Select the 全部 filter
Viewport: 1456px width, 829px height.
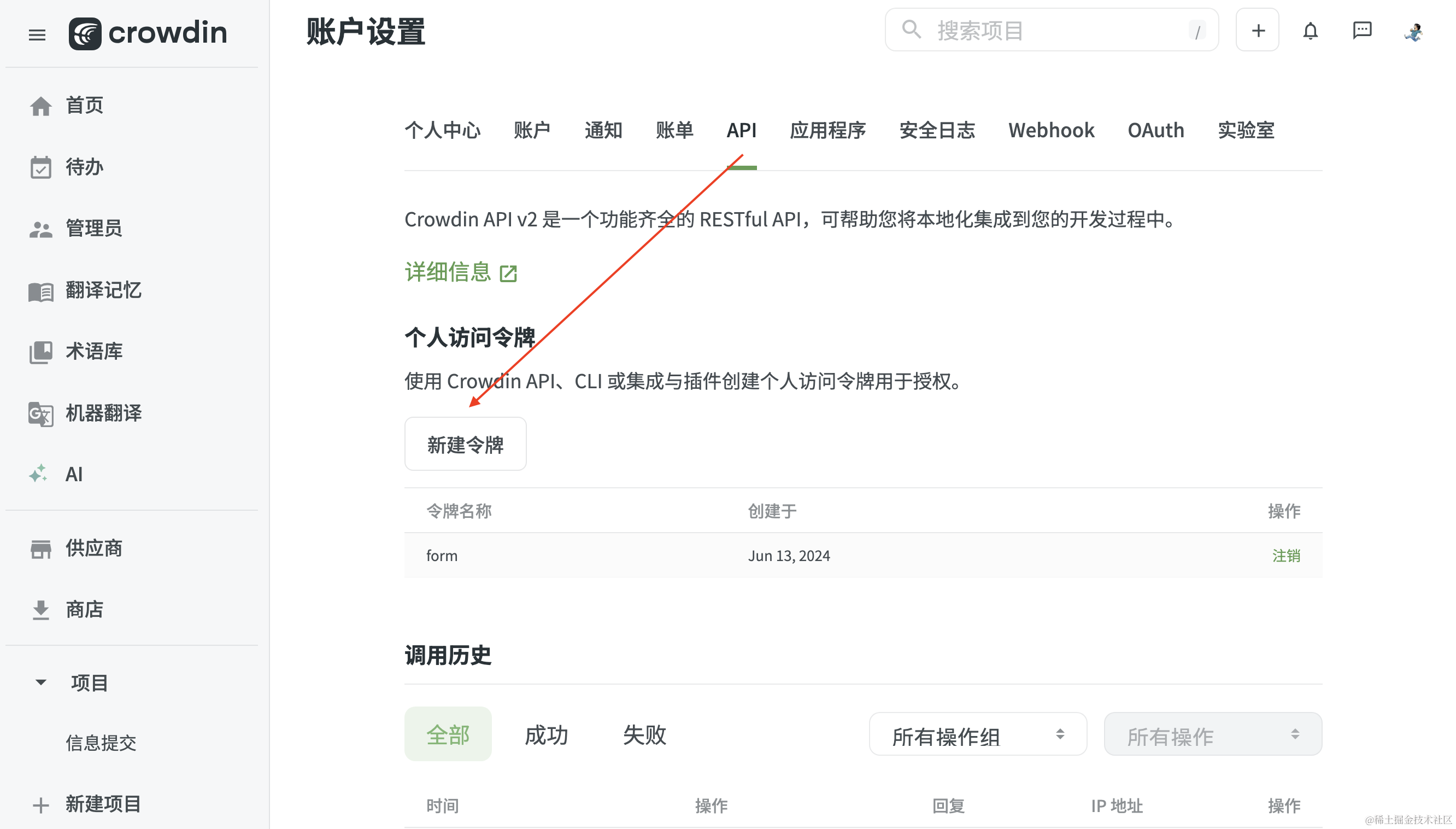point(448,734)
